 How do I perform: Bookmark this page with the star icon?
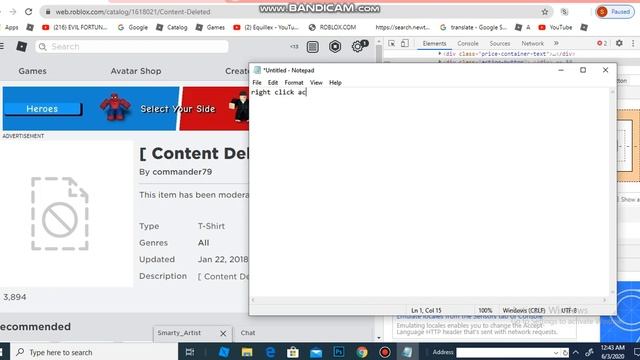pos(545,12)
